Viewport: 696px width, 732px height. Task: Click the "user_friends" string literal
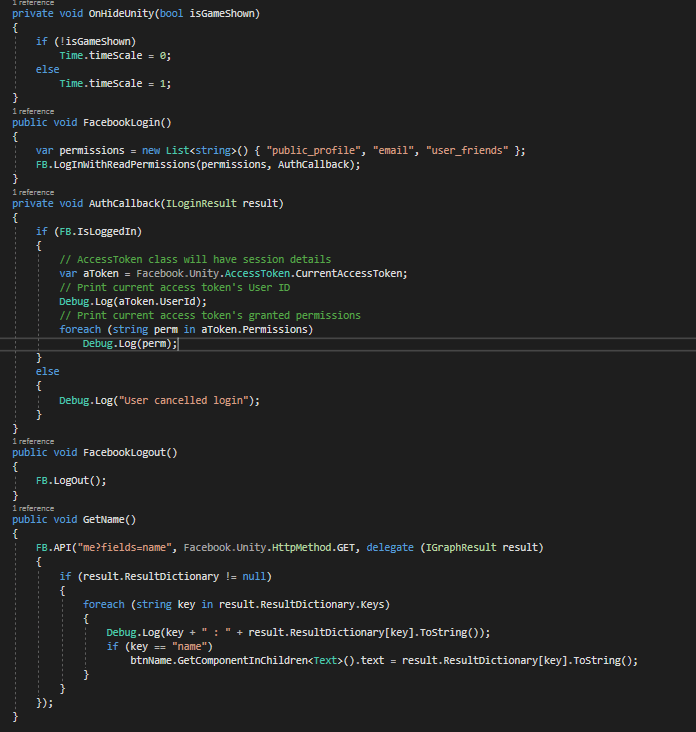[x=467, y=150]
